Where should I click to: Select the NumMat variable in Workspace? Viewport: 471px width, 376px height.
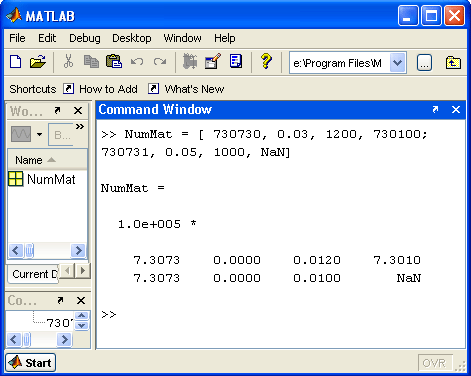[43, 179]
